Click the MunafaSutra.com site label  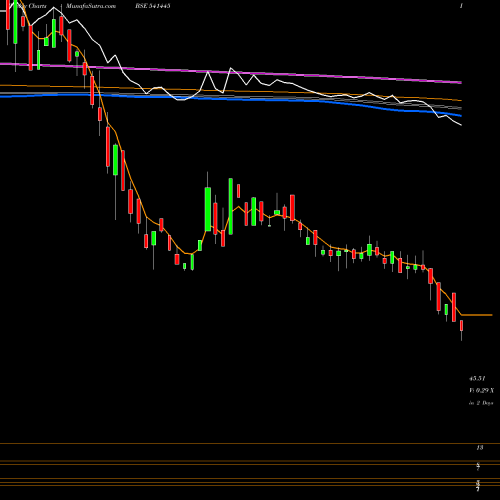(x=91, y=6)
